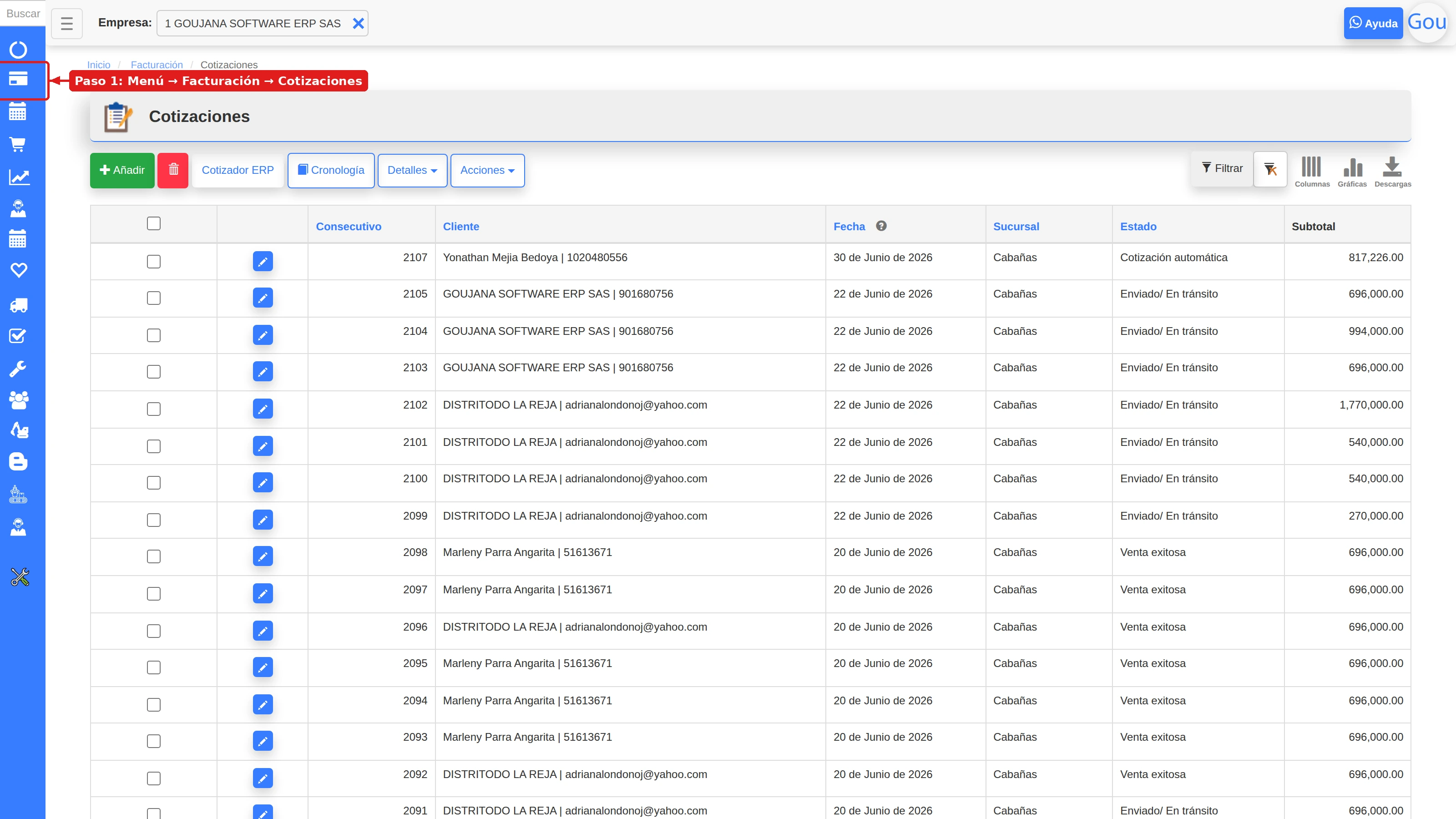Image resolution: width=1456 pixels, height=819 pixels.
Task: Select the checkbox for quotation 2098
Action: [154, 556]
